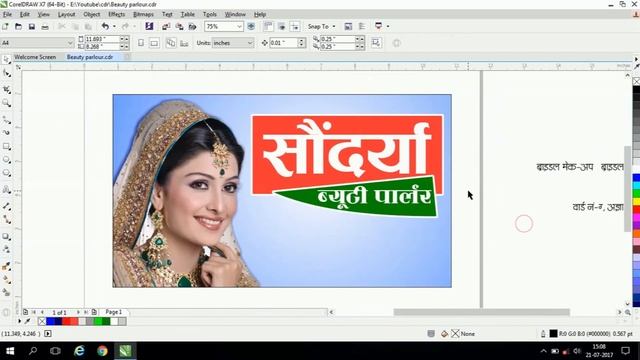
Task: Toggle Show Guidelines in toolbar
Action: [295, 27]
